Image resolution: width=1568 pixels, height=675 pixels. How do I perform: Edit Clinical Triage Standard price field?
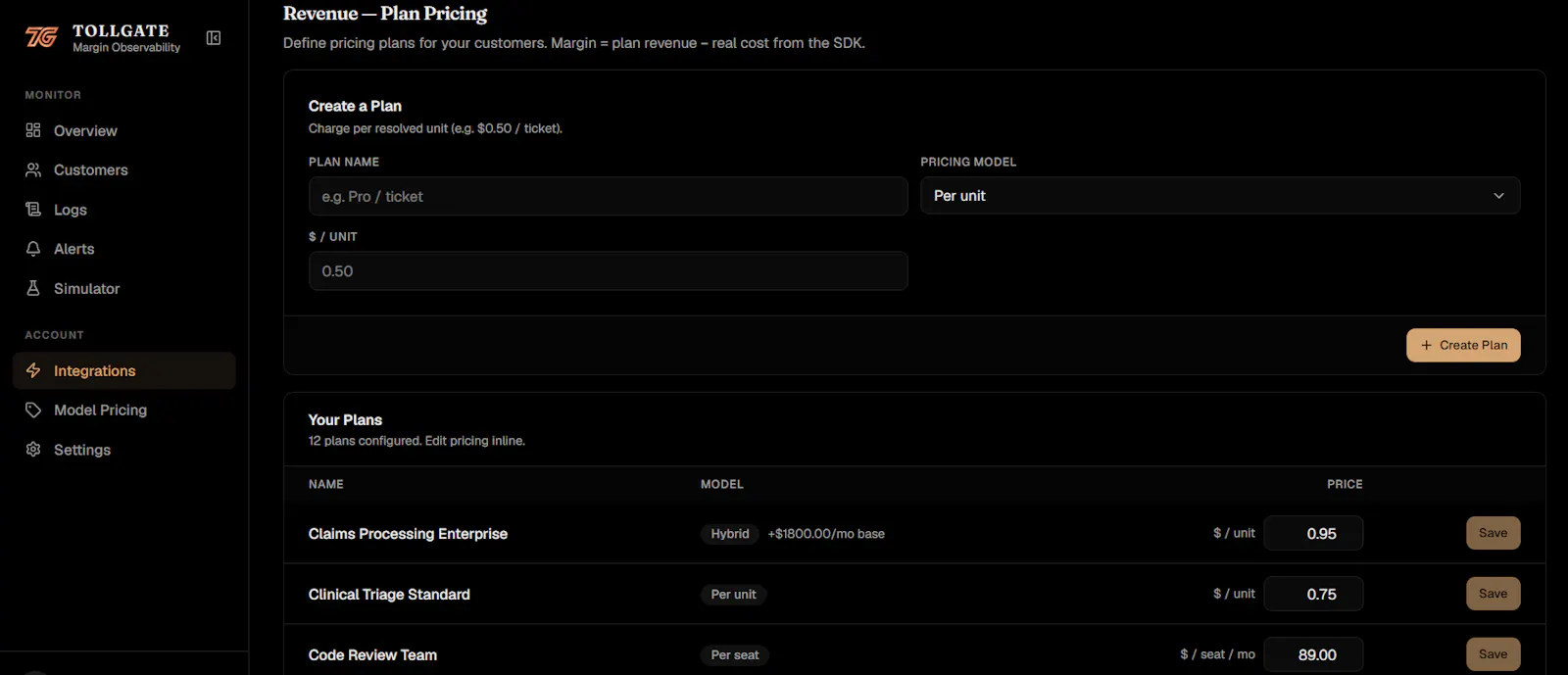coord(1313,594)
